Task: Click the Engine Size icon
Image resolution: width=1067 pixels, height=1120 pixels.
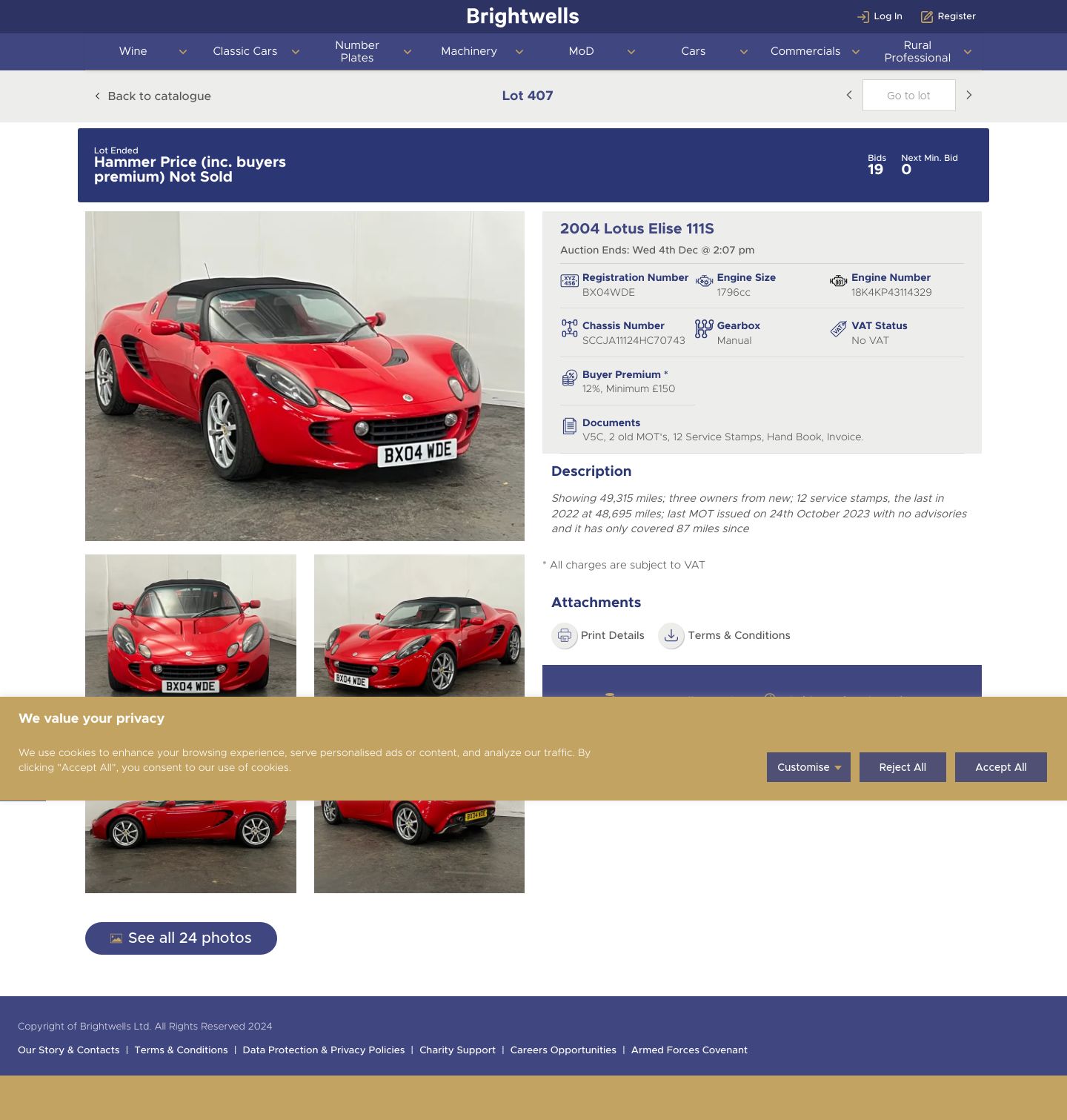Action: coord(704,281)
